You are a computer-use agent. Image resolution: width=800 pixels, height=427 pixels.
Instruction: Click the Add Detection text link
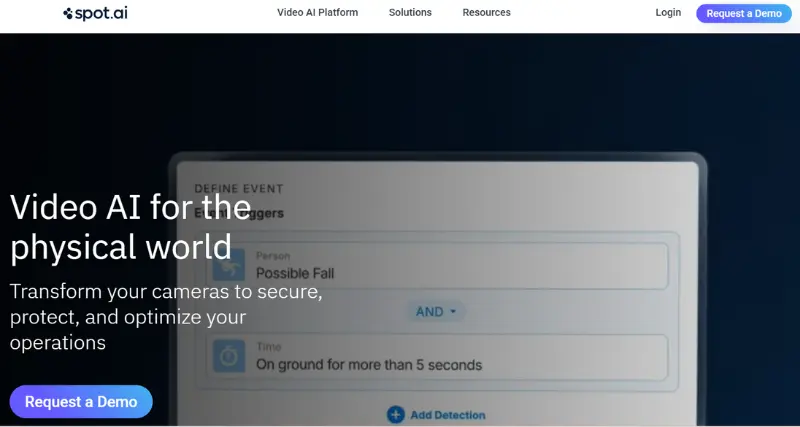(x=447, y=415)
